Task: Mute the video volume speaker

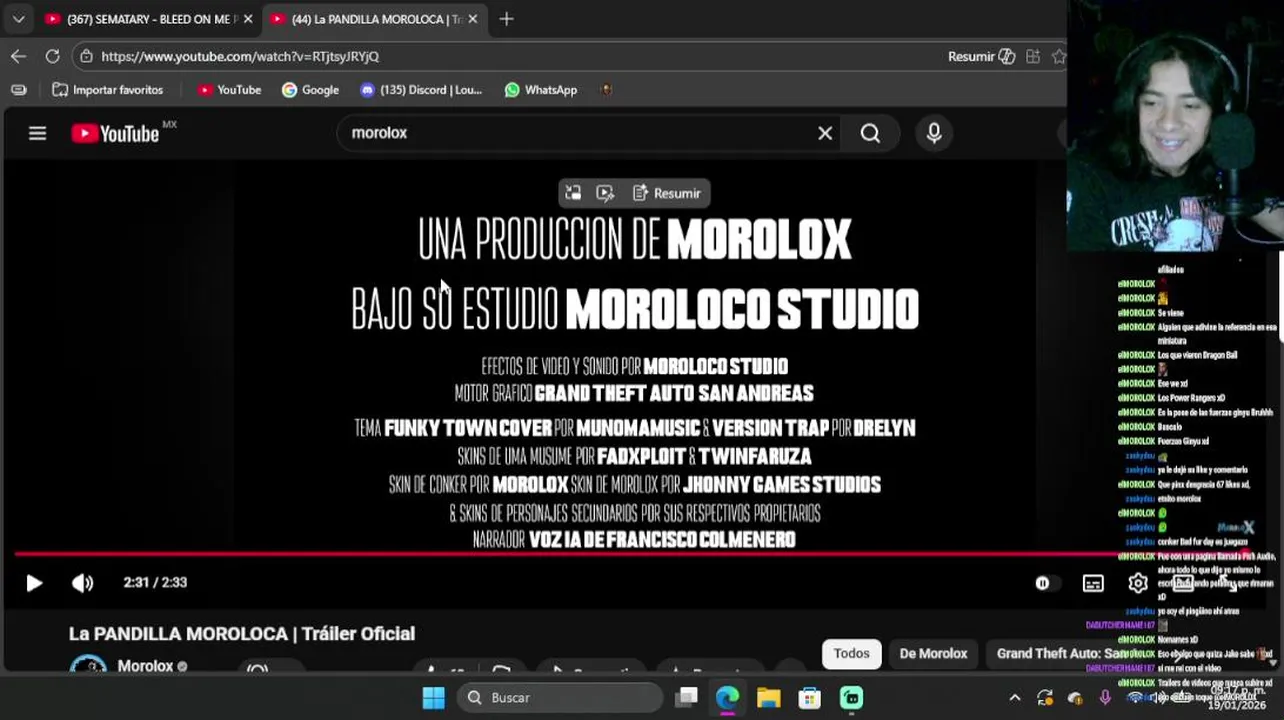Action: [x=83, y=583]
